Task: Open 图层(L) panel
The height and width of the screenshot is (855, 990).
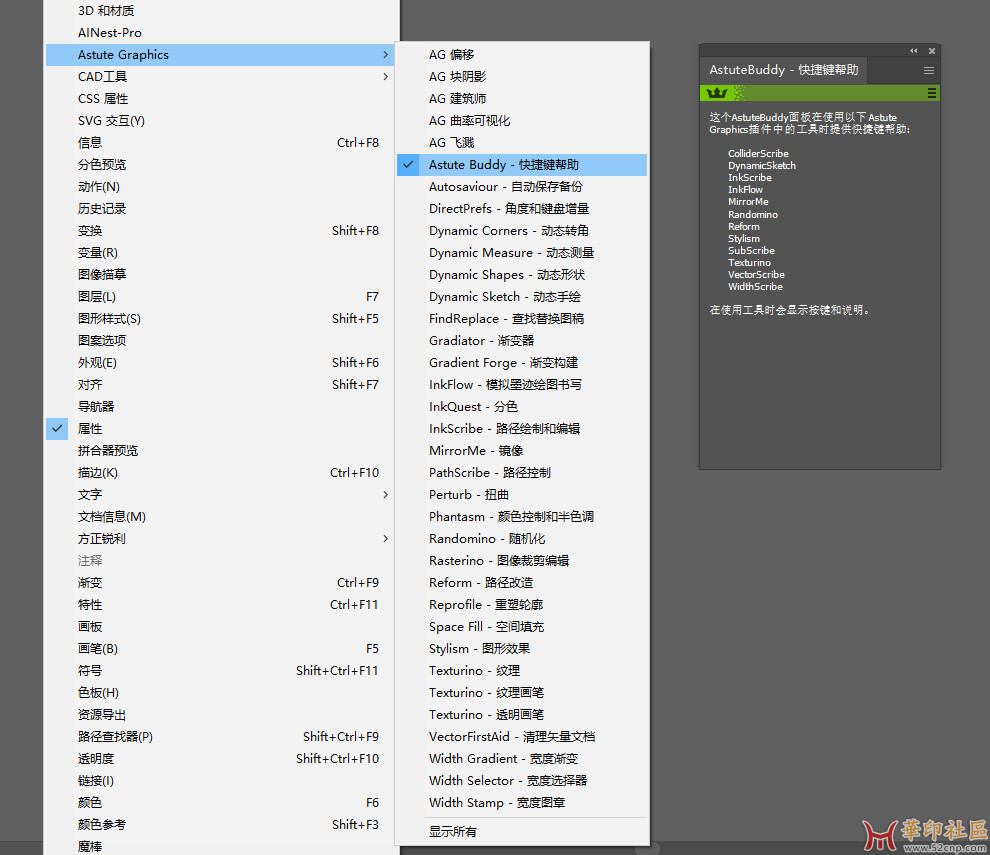Action: click(x=220, y=297)
